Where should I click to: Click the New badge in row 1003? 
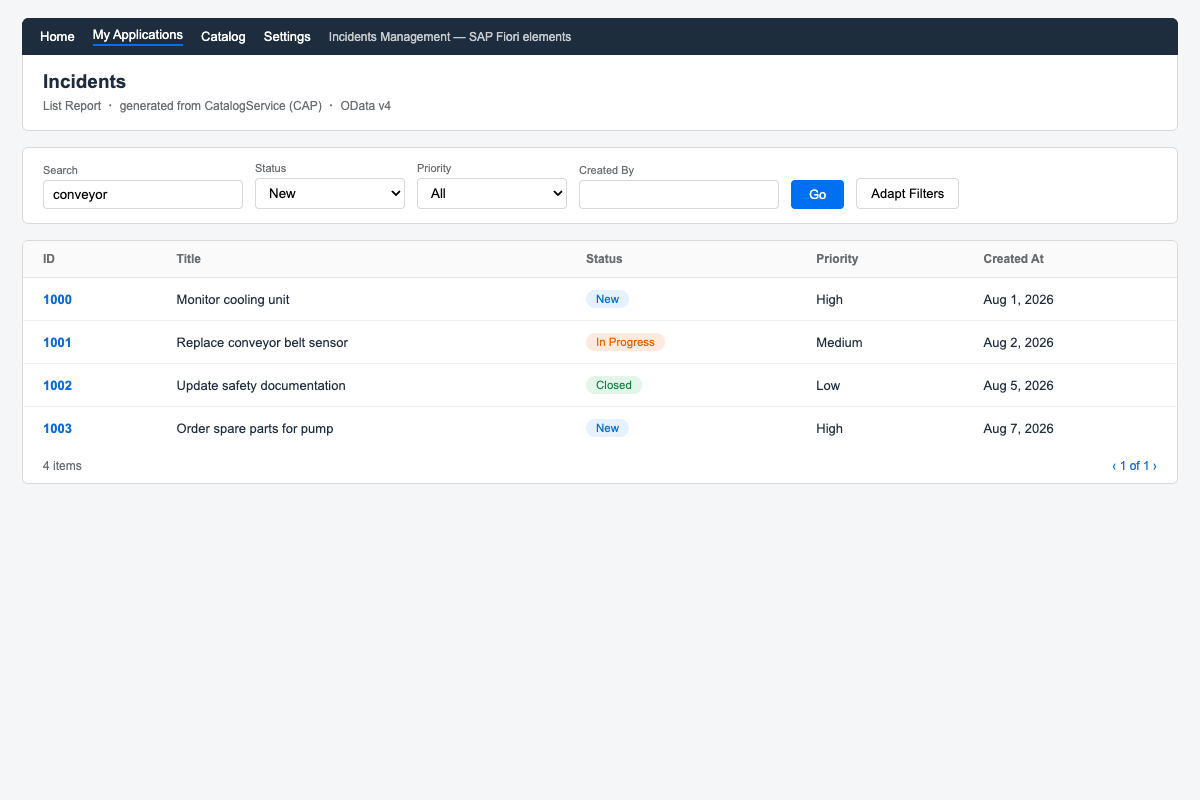point(607,428)
